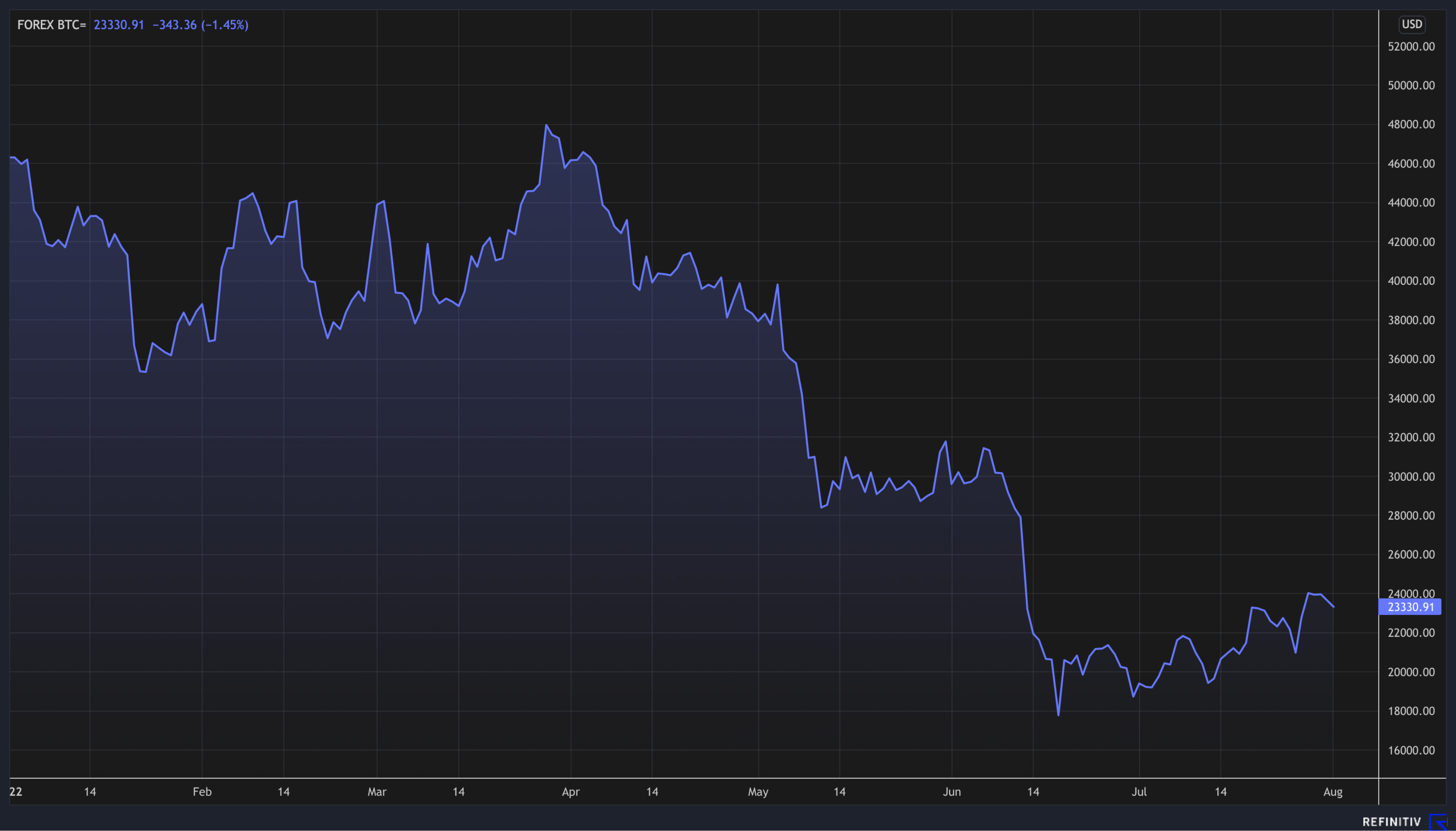The width and height of the screenshot is (1456, 831).
Task: Click the Jul label on time axis
Action: (1139, 792)
